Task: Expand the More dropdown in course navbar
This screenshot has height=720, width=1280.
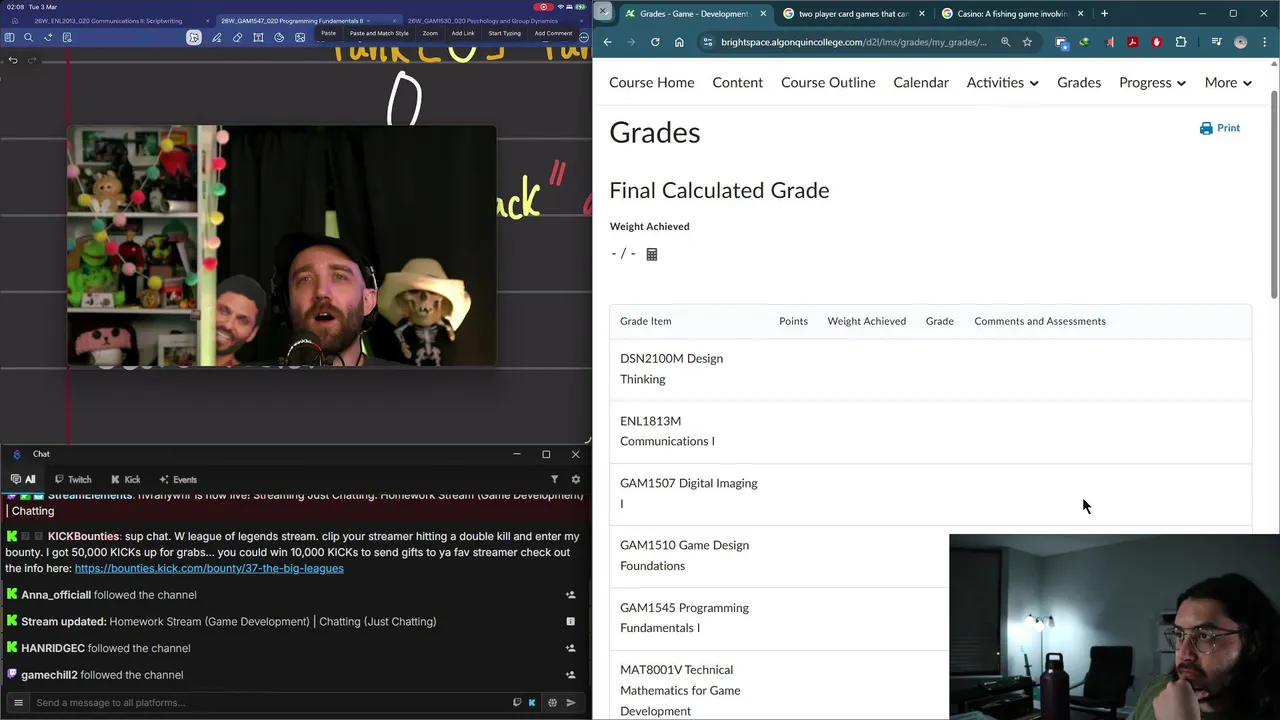Action: (1228, 82)
